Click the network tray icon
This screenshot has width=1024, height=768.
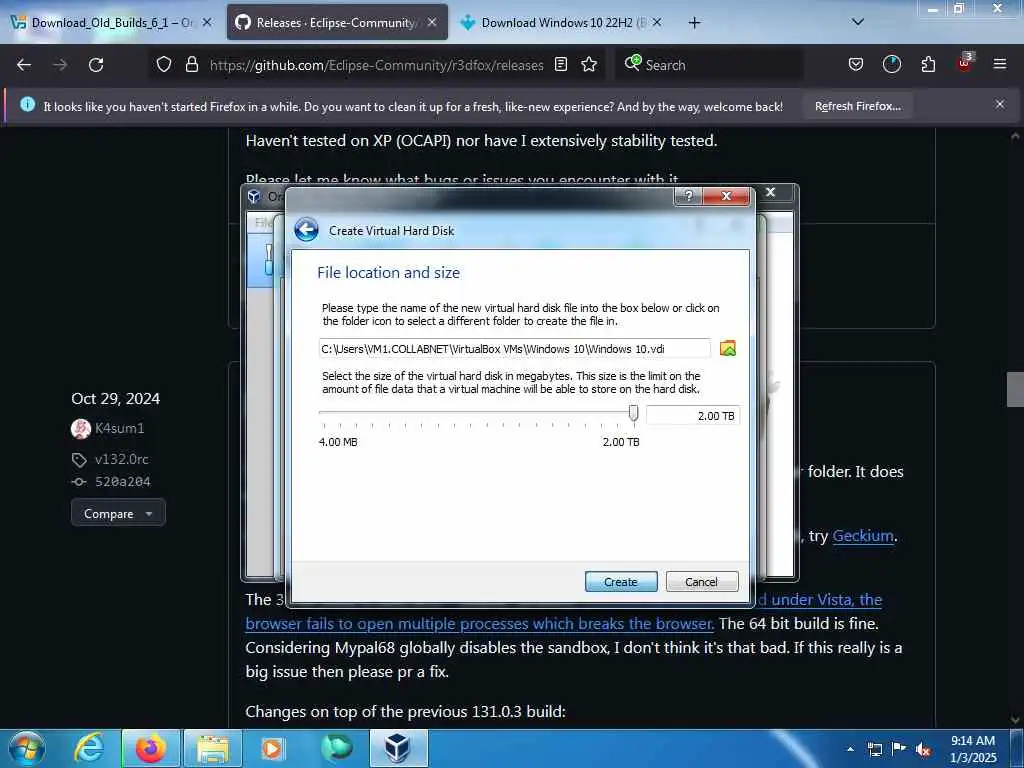[874, 750]
